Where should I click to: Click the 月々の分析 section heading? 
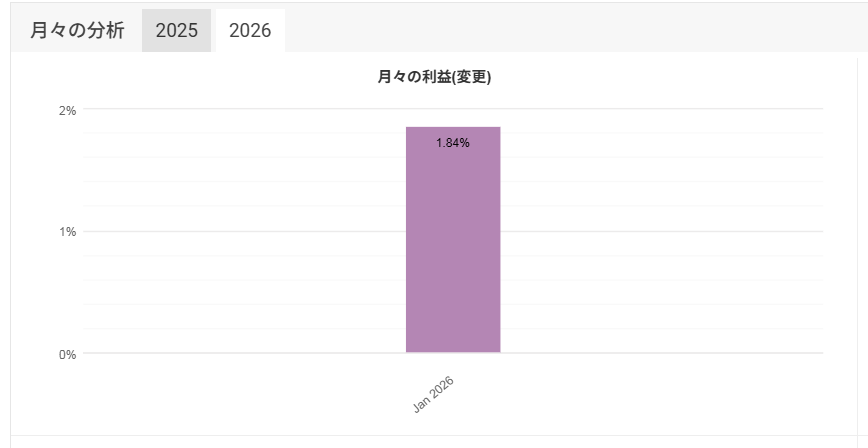point(77,31)
